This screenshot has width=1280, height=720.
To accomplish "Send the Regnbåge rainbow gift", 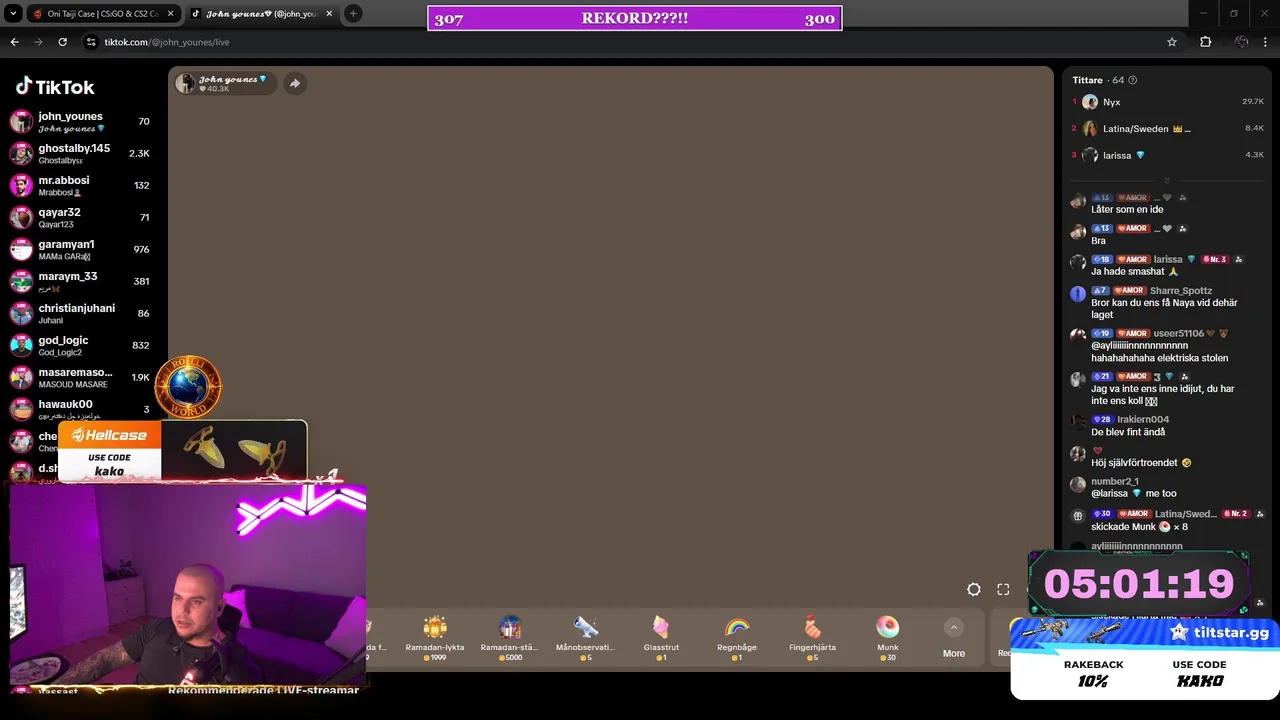I will tap(737, 638).
